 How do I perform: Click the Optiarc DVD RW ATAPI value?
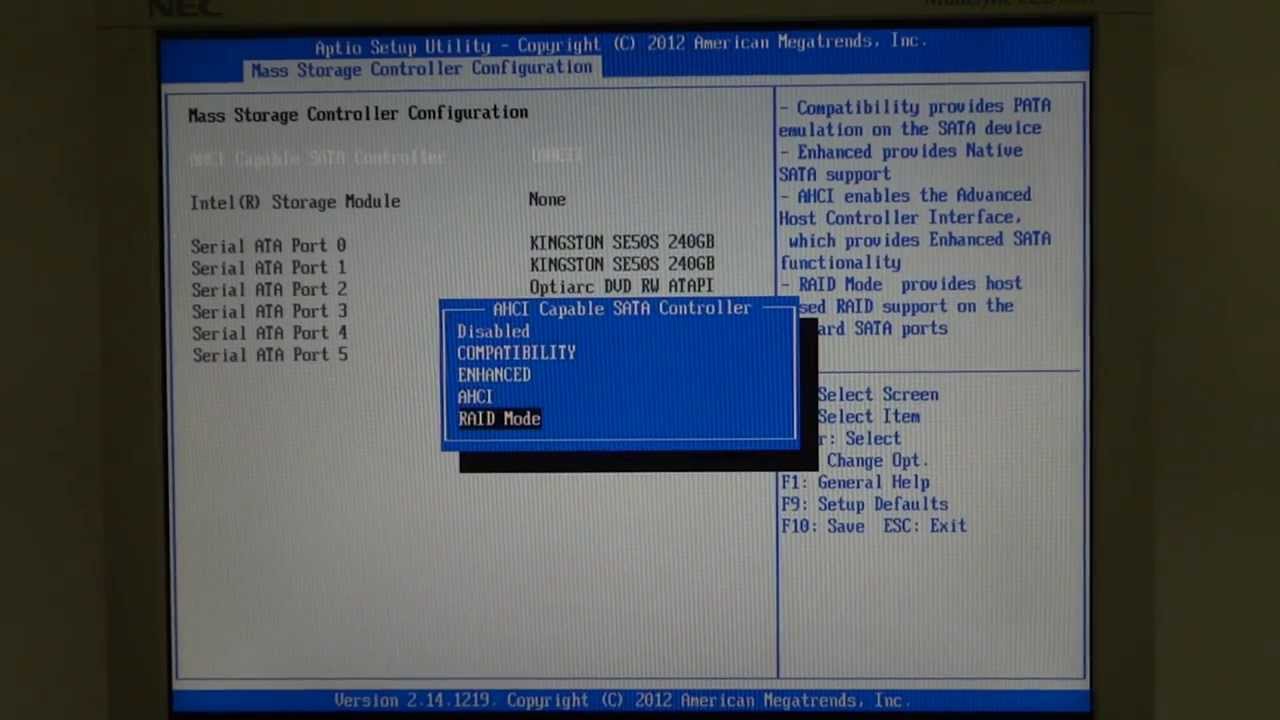(621, 286)
